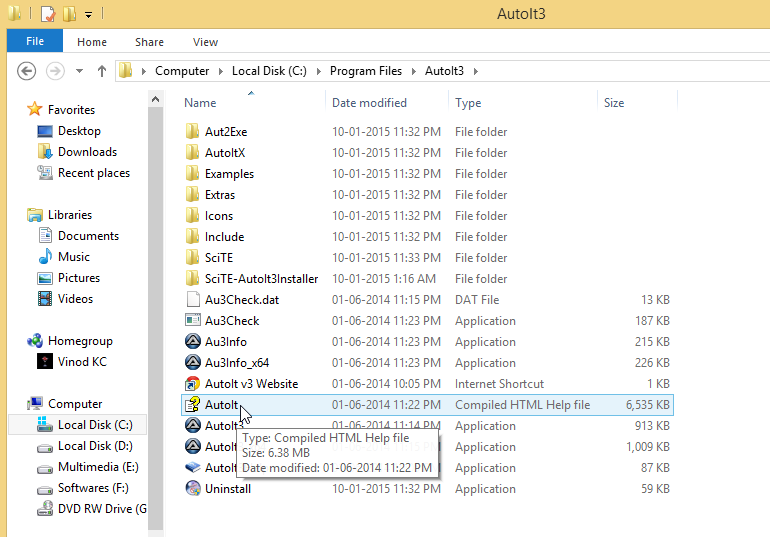
Task: Click the Local Disk (C:) drive icon
Action: (45, 425)
